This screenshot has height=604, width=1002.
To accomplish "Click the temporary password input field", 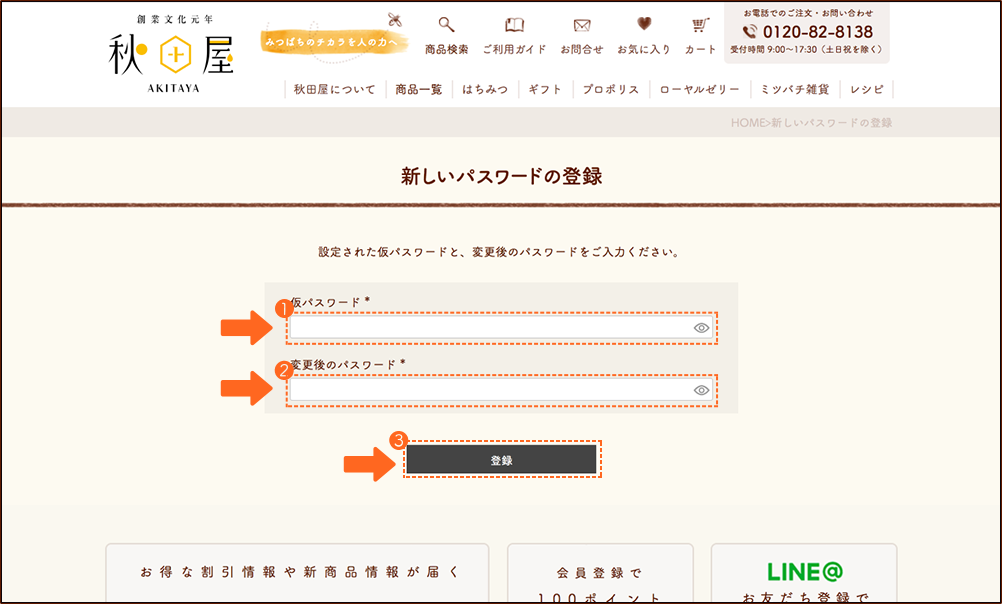I will pos(488,328).
